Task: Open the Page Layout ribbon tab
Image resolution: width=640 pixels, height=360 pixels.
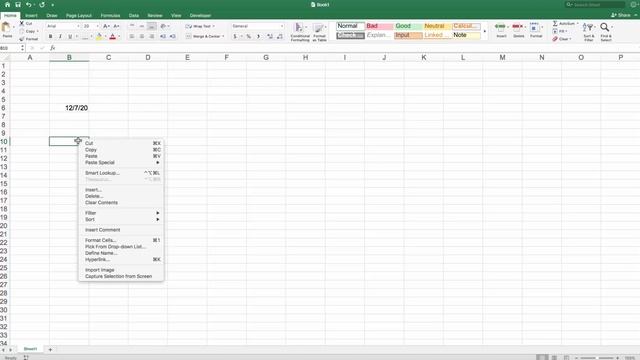Action: pyautogui.click(x=79, y=16)
